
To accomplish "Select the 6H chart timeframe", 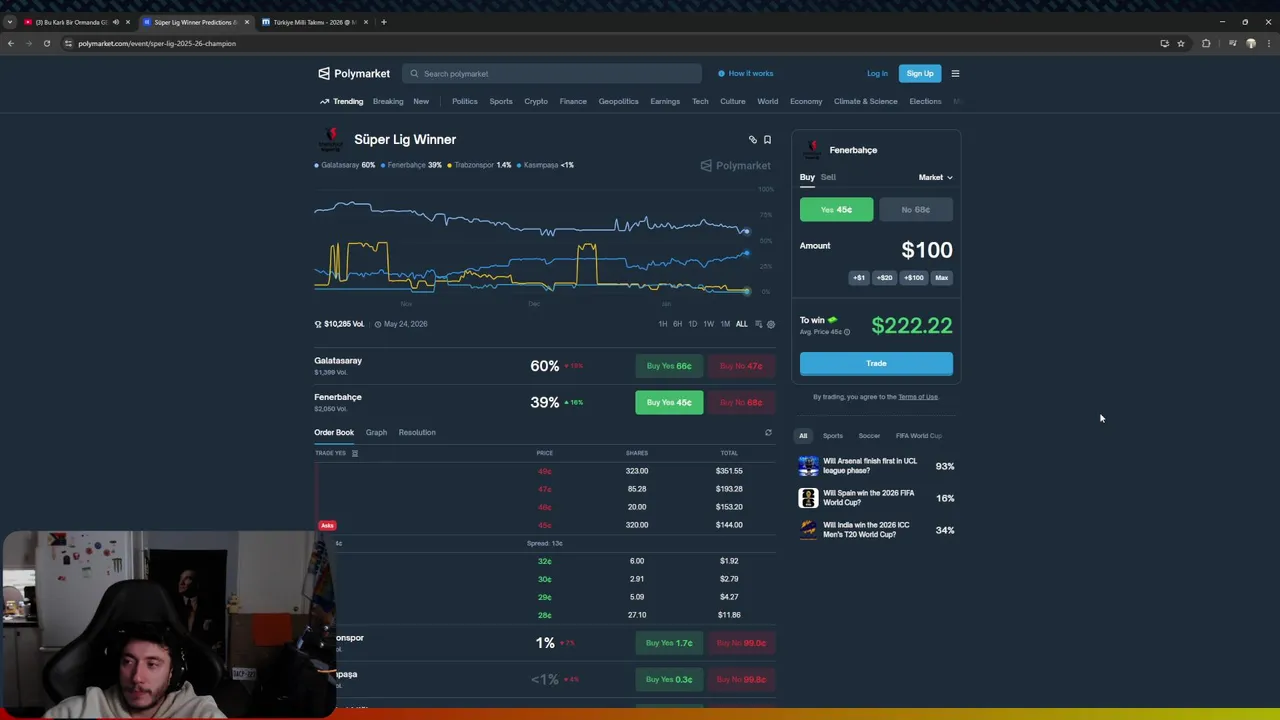I will coord(677,324).
